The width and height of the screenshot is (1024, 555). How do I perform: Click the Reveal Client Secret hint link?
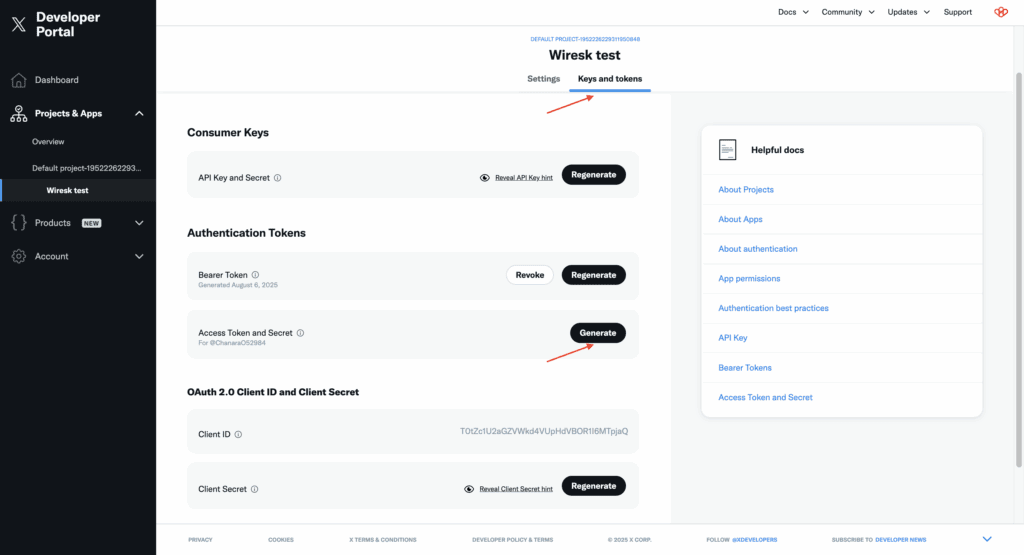[516, 489]
